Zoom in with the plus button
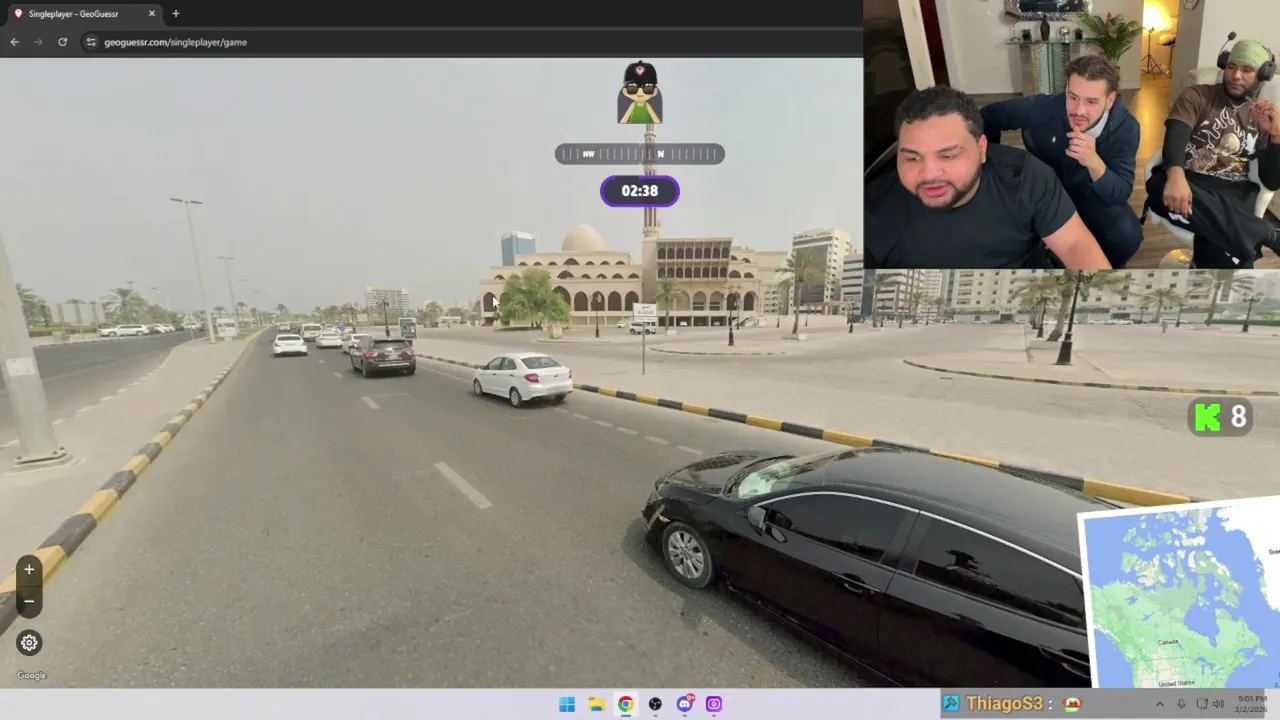The image size is (1280, 720). [x=29, y=570]
